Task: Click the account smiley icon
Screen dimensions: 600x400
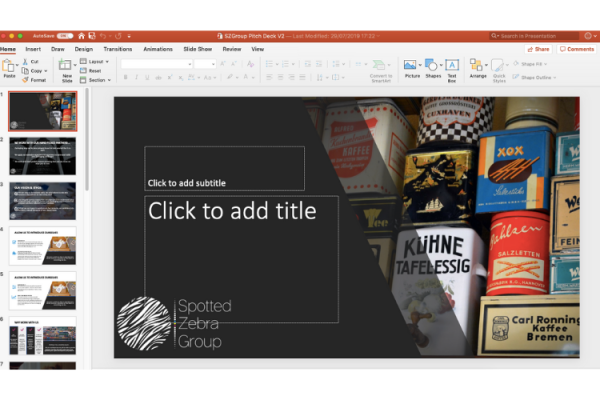Action: pos(588,36)
